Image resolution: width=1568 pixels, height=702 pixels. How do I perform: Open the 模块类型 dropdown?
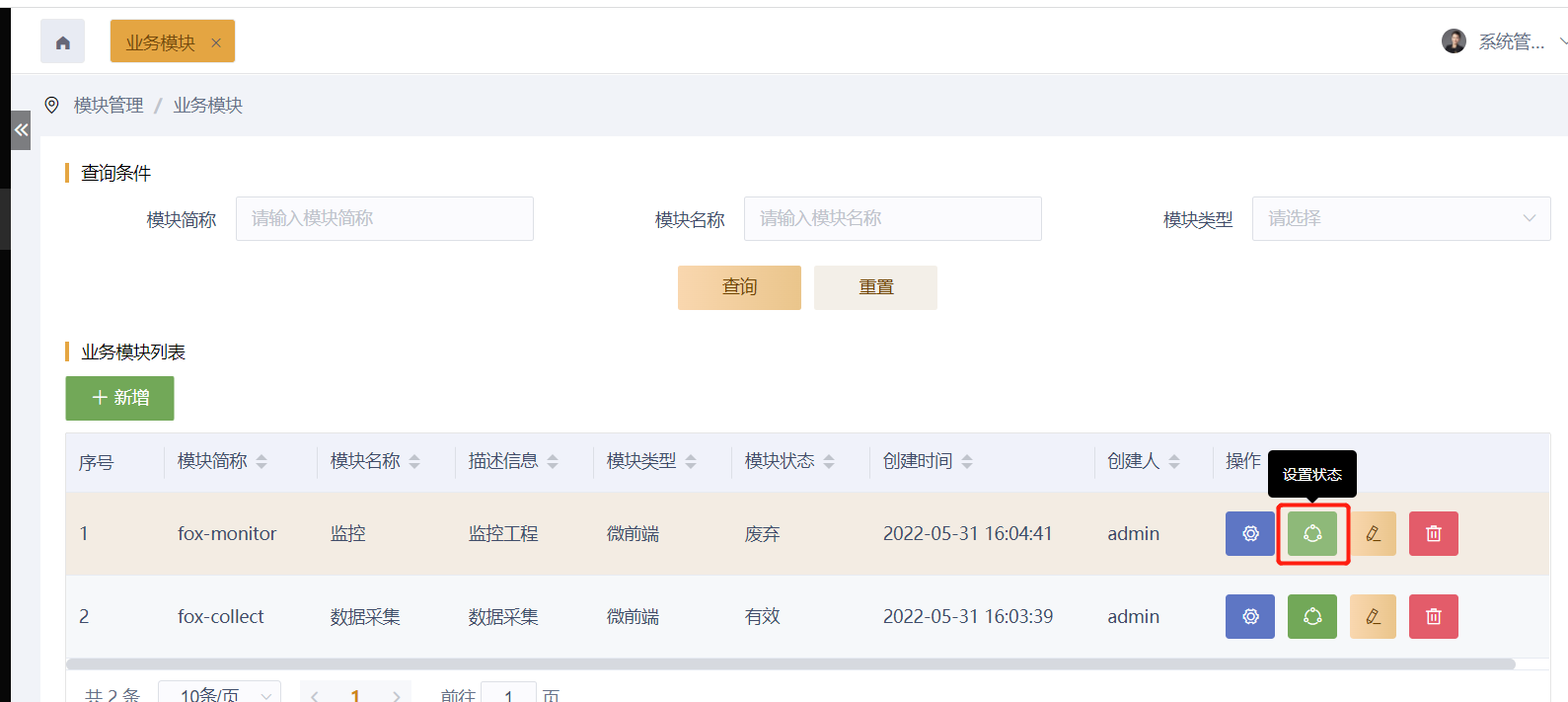point(1400,218)
